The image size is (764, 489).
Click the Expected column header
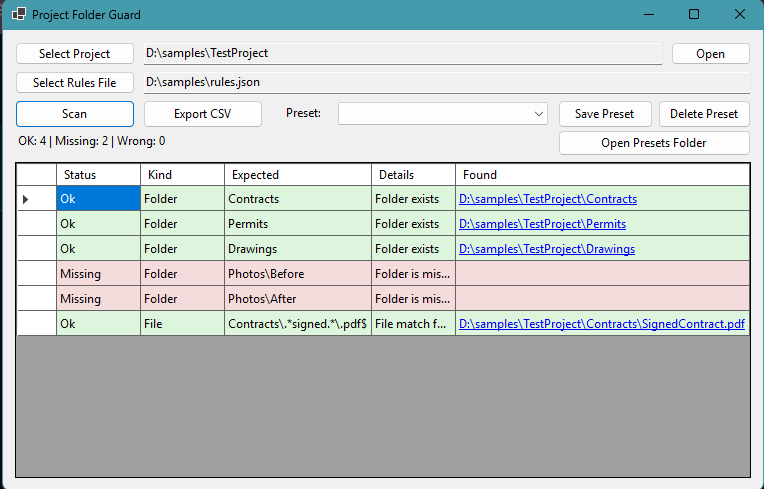coord(297,175)
